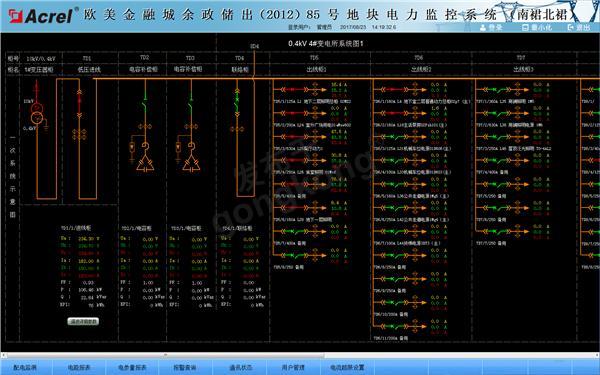Open the 电参量报表 bottom menu
The image size is (600, 375).
click(132, 367)
